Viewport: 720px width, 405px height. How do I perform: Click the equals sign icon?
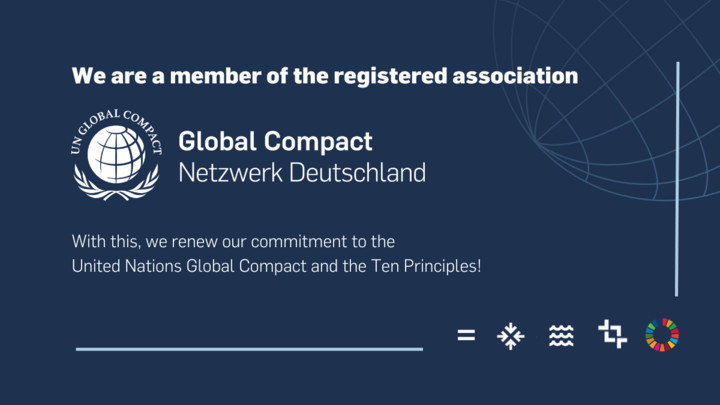click(466, 335)
